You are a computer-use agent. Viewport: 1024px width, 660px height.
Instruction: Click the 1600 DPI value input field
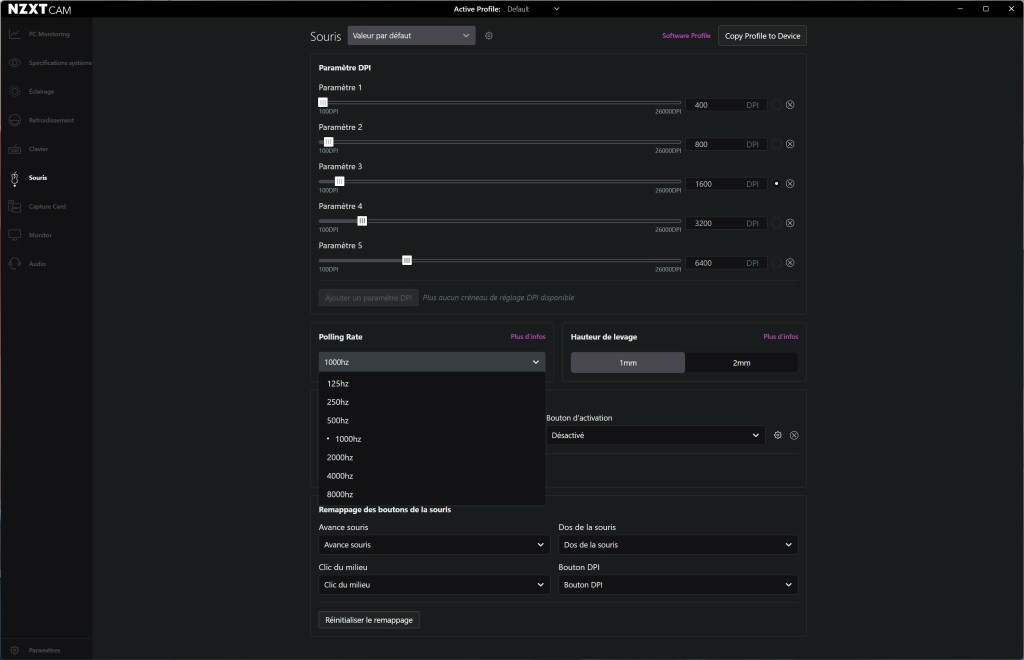point(725,183)
